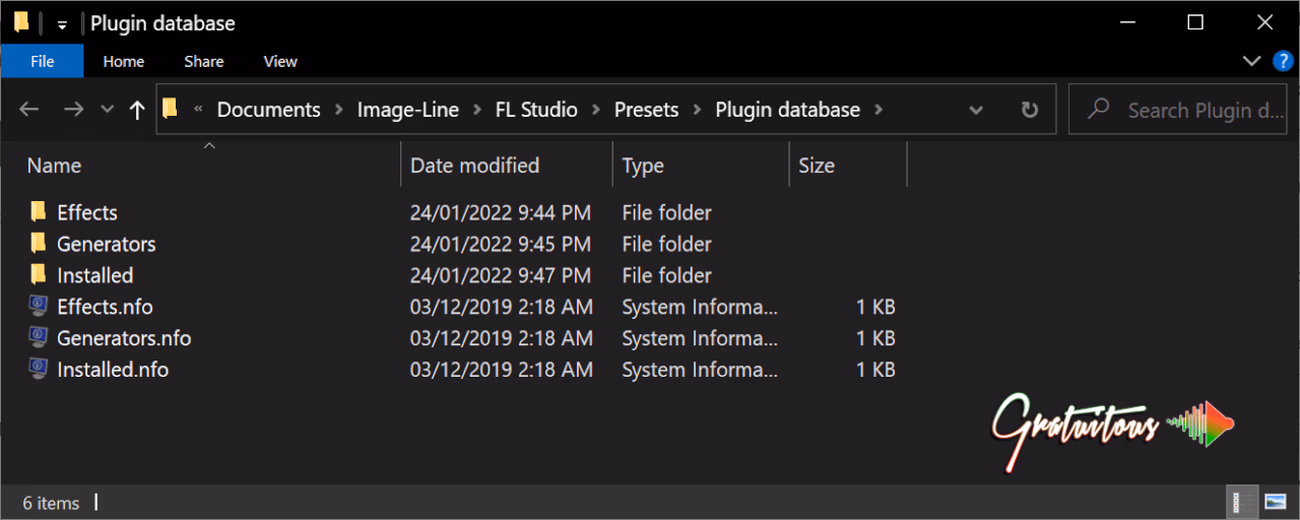
Task: Open the File menu
Action: pyautogui.click(x=42, y=61)
